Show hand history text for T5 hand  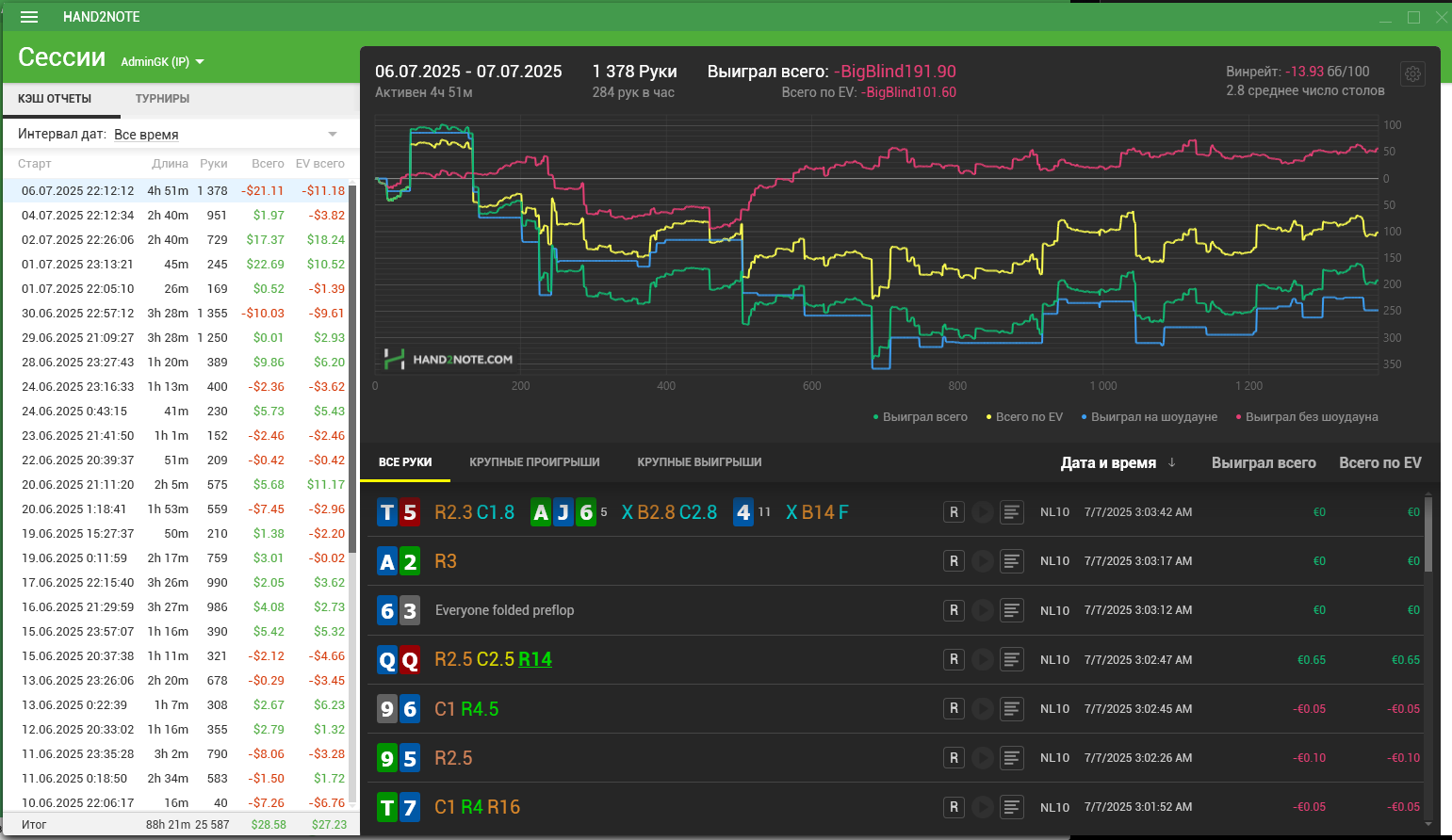(x=1012, y=512)
